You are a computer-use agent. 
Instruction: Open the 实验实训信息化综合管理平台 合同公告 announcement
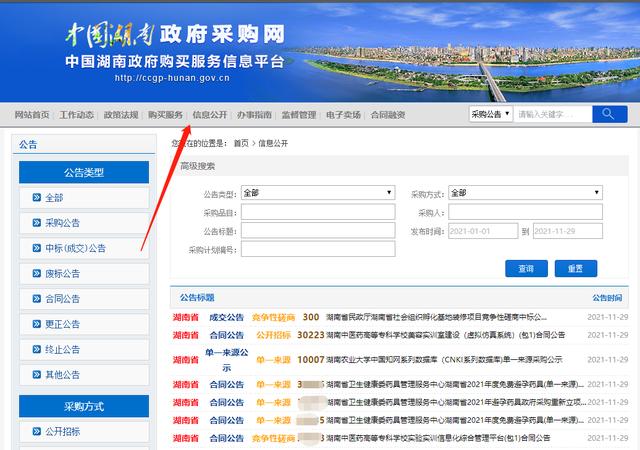(438, 438)
